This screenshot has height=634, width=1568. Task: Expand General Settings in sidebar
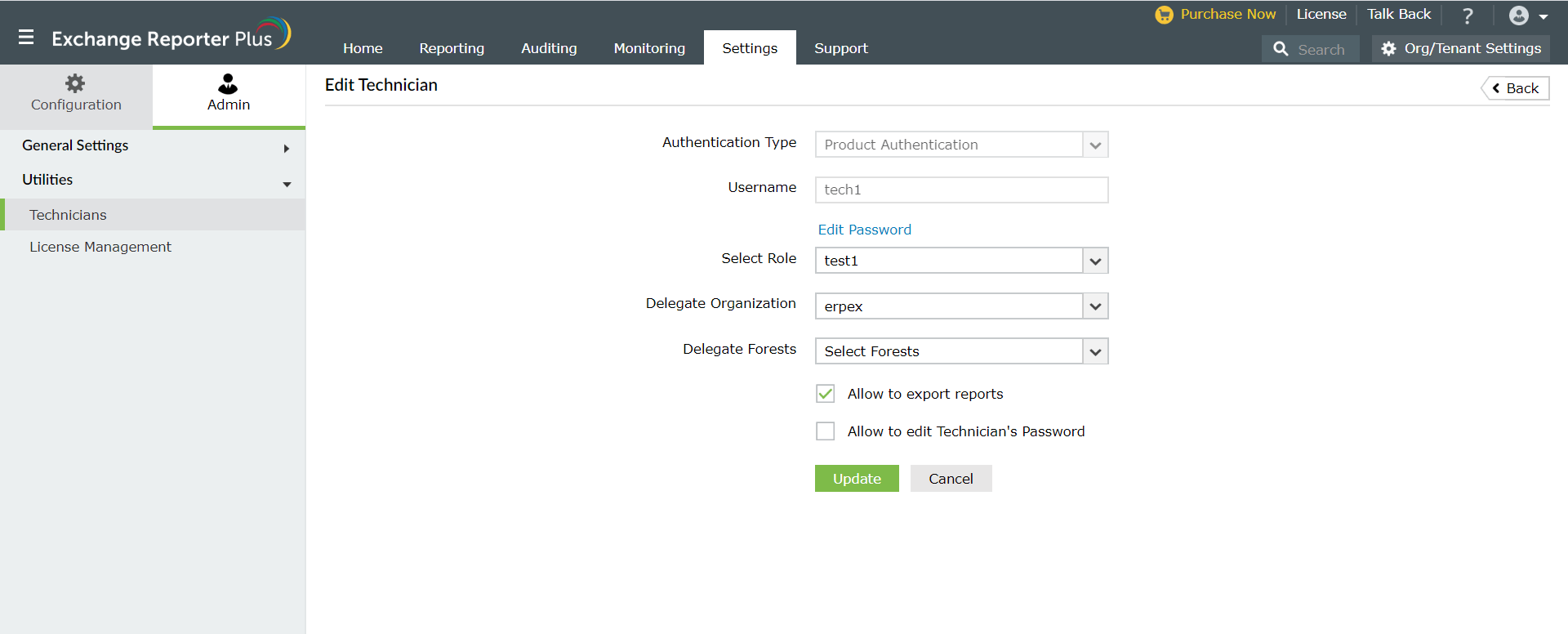pos(286,148)
